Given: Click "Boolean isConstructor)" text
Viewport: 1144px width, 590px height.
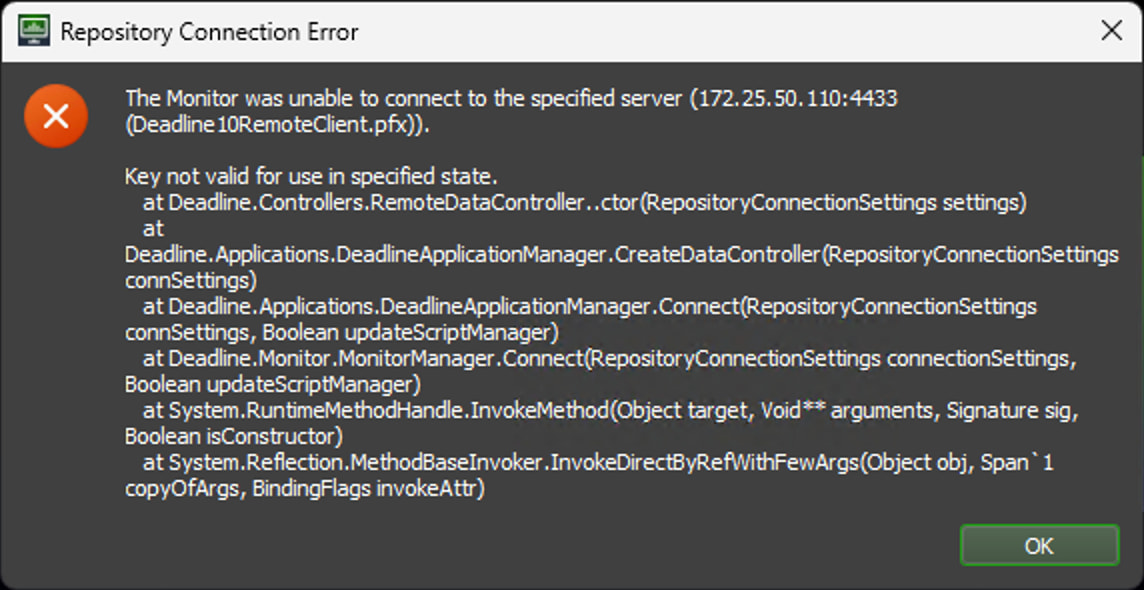Looking at the screenshot, I should (x=234, y=437).
